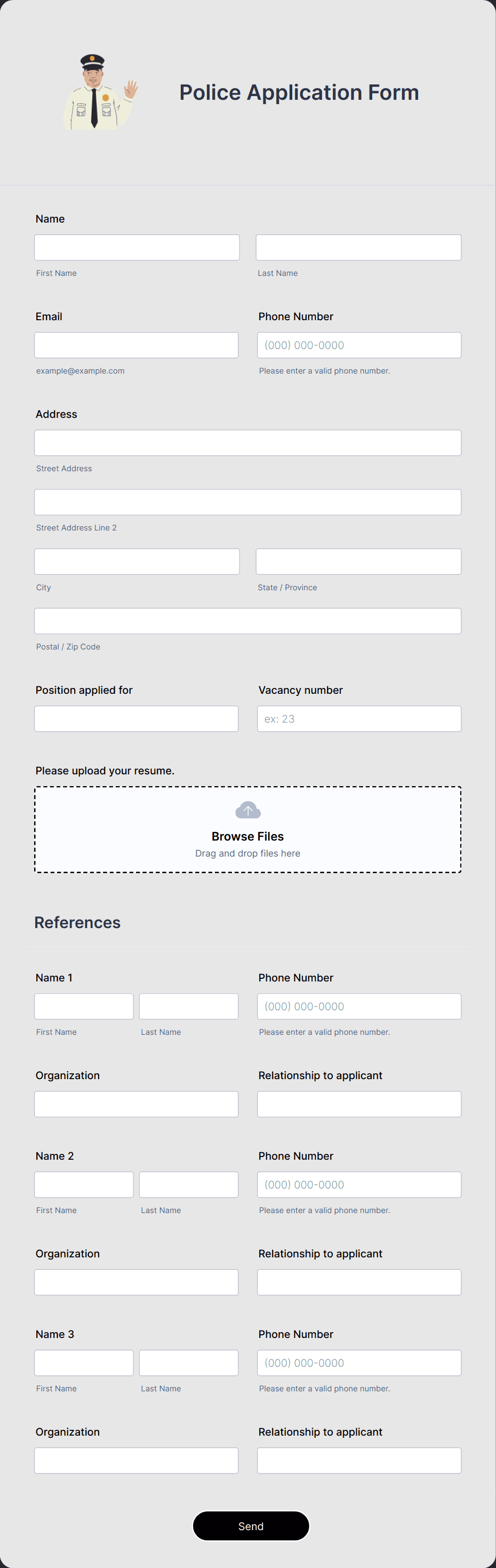The height and width of the screenshot is (1568, 496).
Task: Click Name 1 reference First Name field
Action: 84,1006
